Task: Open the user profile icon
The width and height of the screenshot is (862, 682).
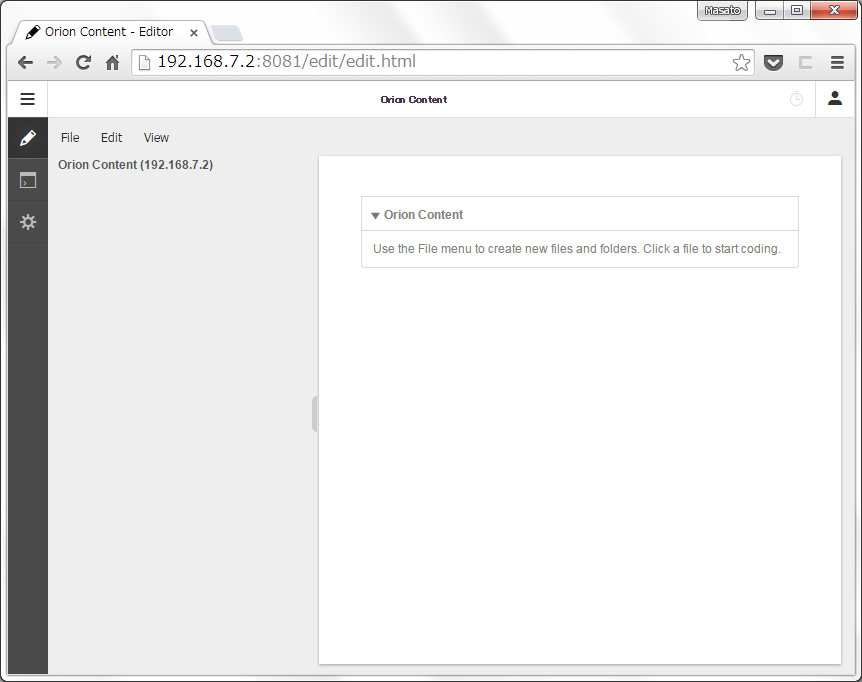Action: (835, 99)
